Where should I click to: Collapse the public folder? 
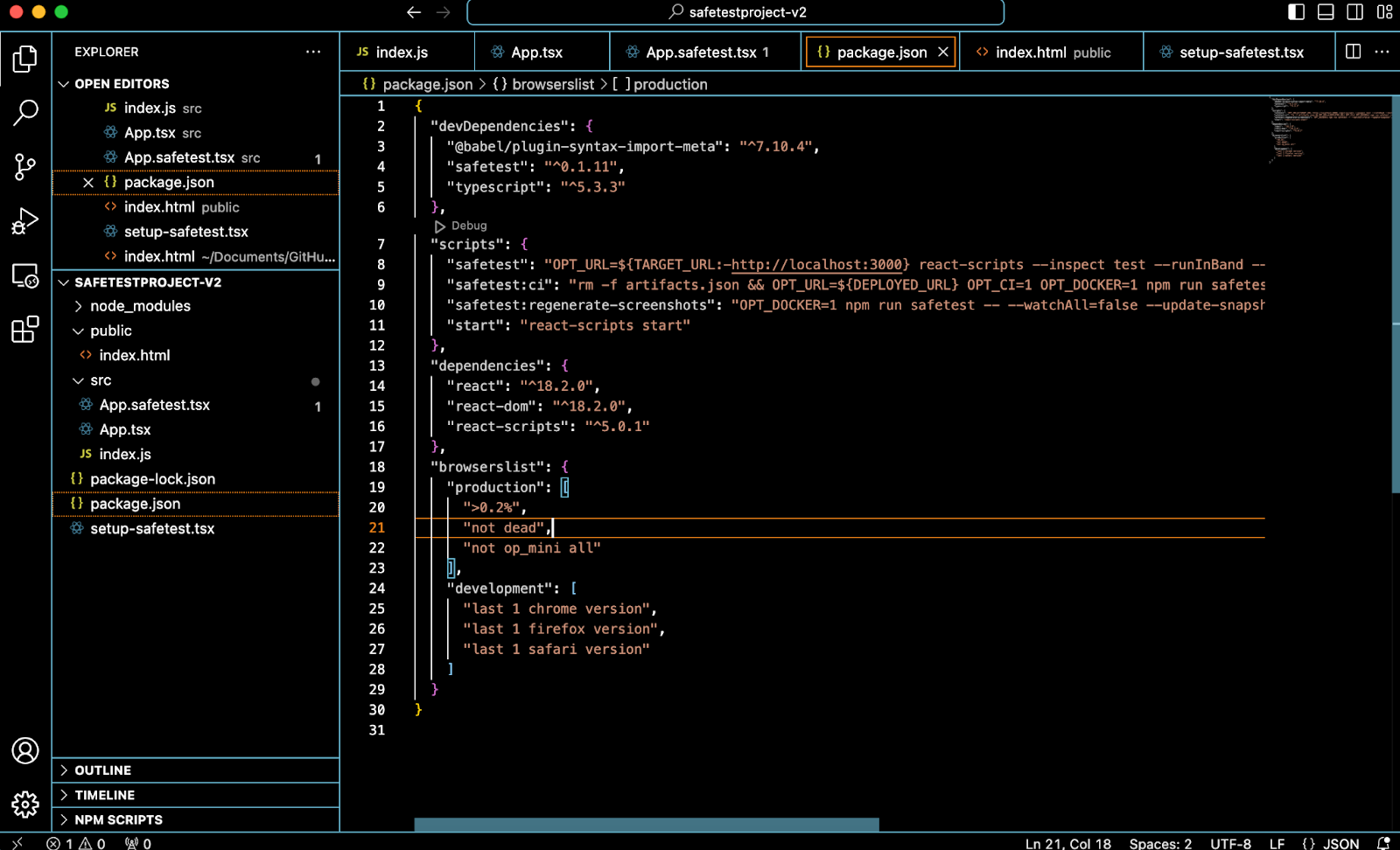tap(196, 331)
